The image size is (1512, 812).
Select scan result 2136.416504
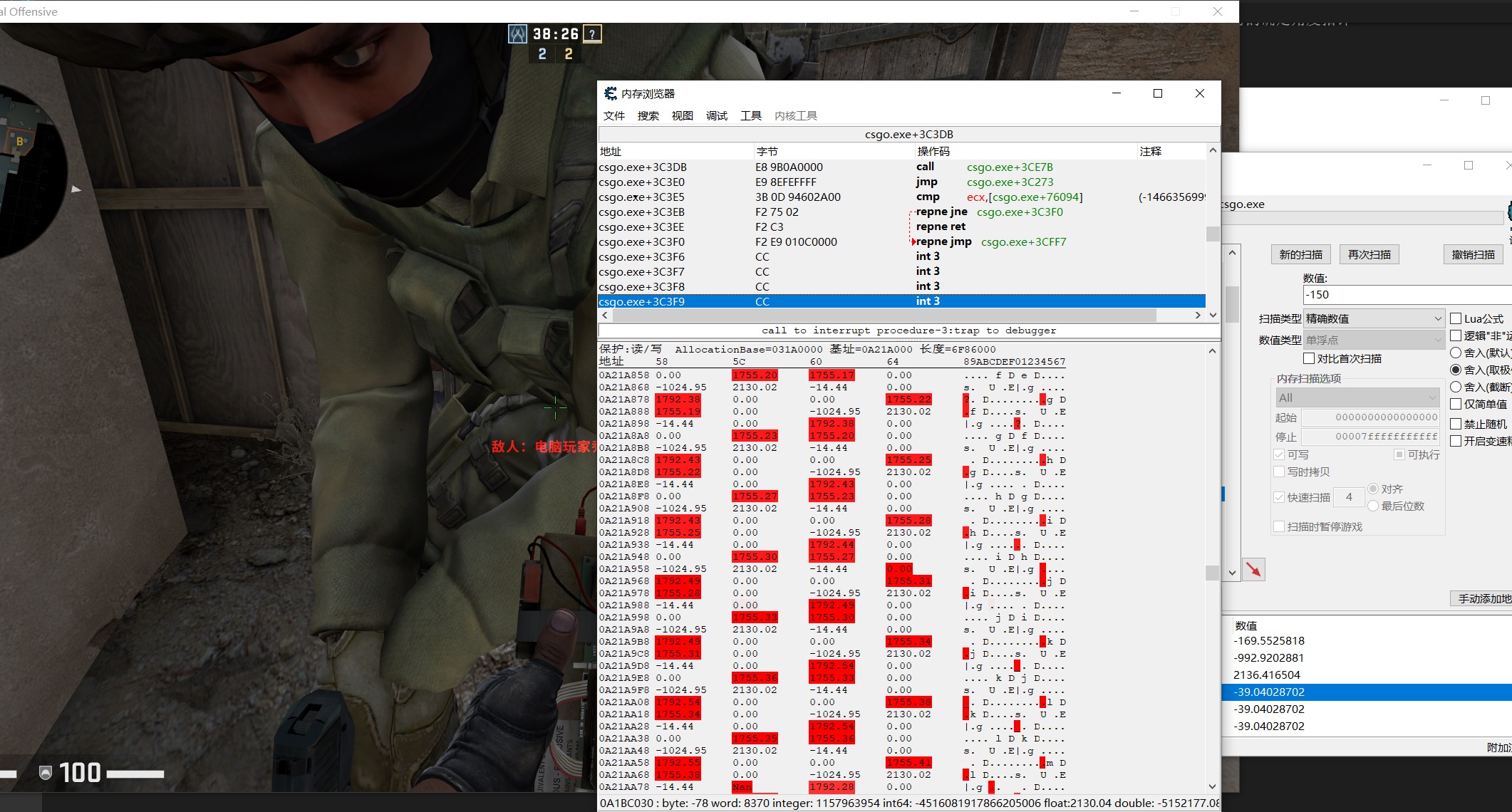[x=1267, y=675]
